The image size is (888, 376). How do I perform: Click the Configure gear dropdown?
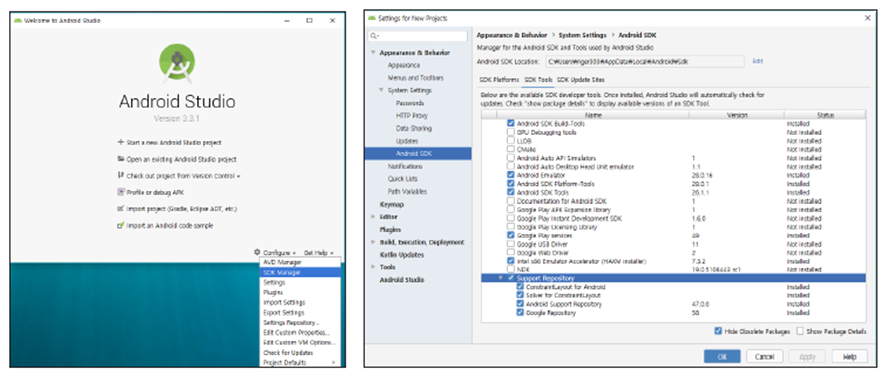[275, 253]
